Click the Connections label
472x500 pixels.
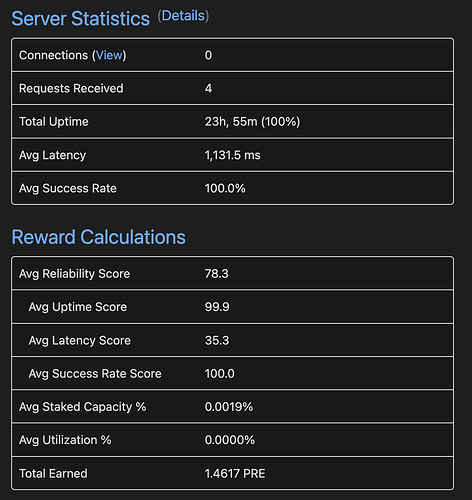pyautogui.click(x=53, y=55)
